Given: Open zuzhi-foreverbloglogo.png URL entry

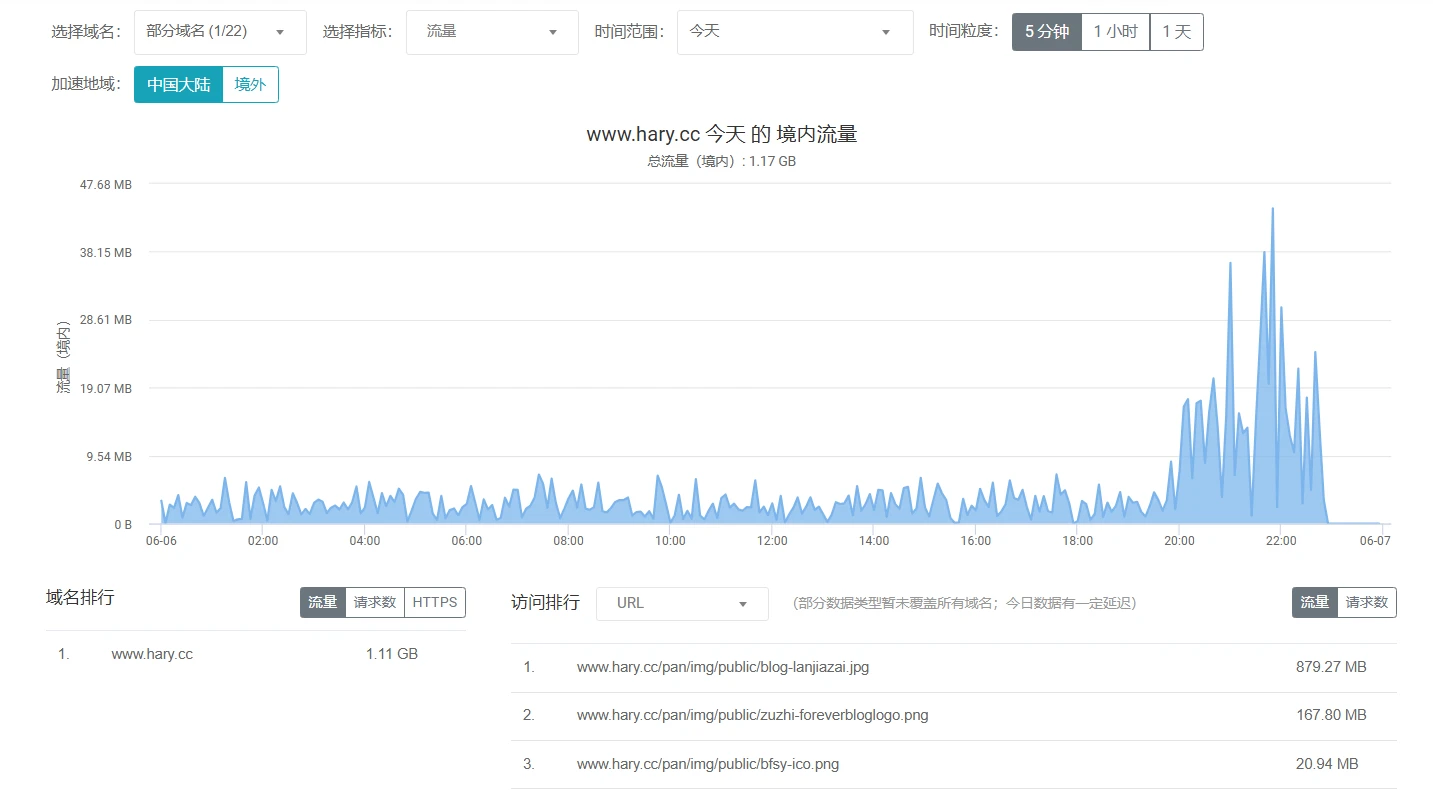Looking at the screenshot, I should (752, 715).
